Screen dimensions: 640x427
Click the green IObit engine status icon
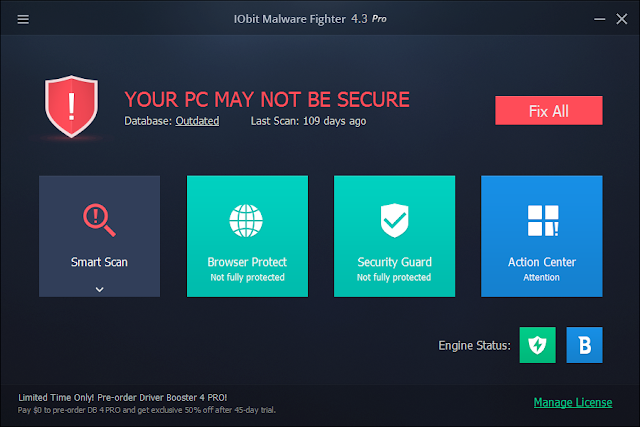click(x=537, y=345)
